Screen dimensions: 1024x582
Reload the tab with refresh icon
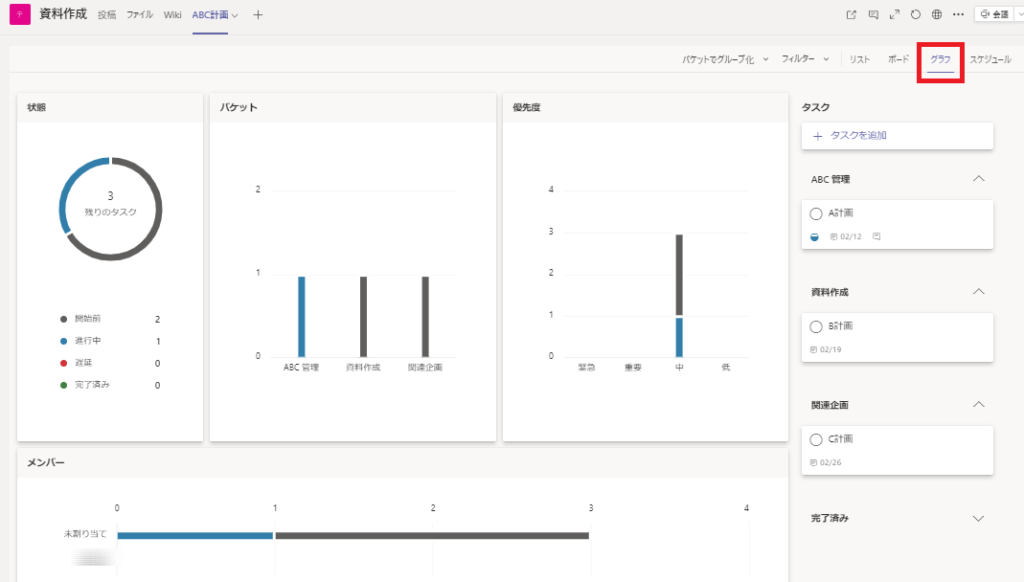(915, 15)
